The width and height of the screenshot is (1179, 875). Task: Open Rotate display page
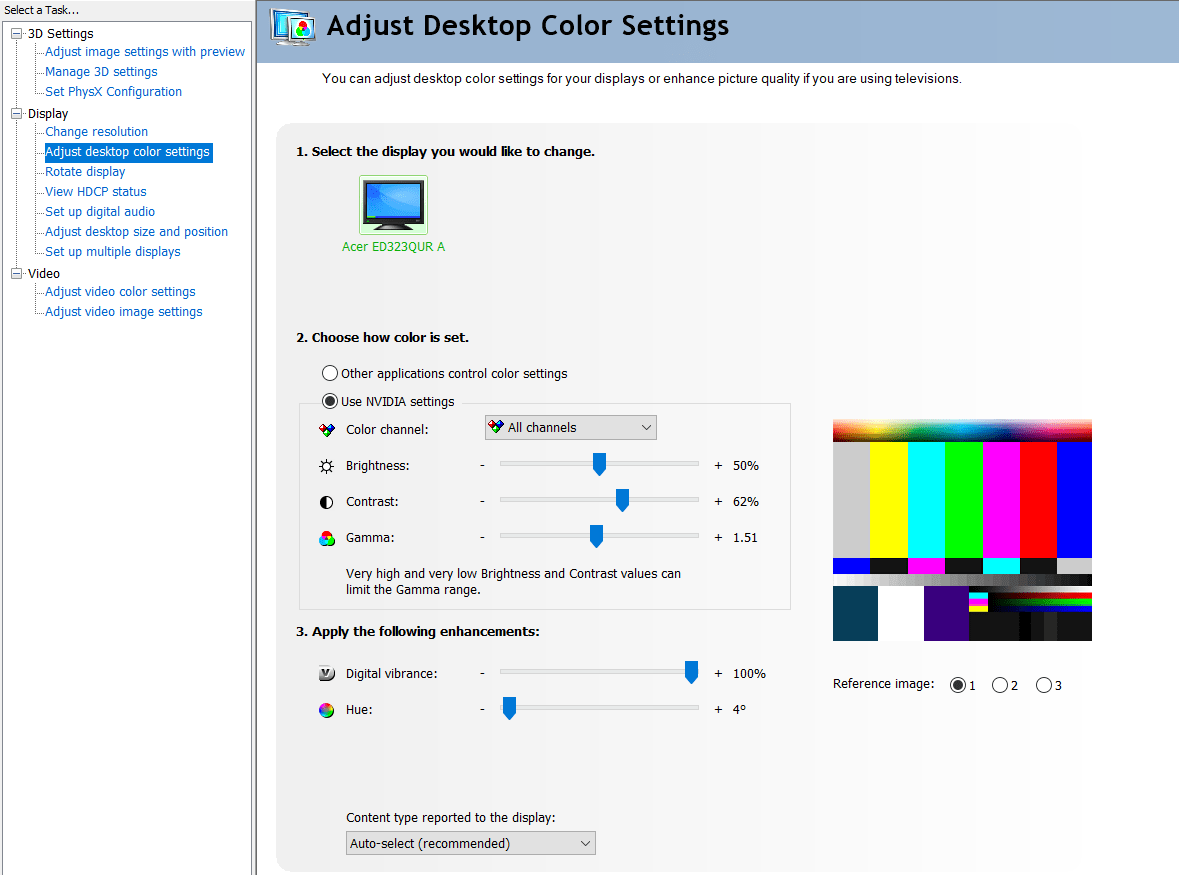coord(85,171)
